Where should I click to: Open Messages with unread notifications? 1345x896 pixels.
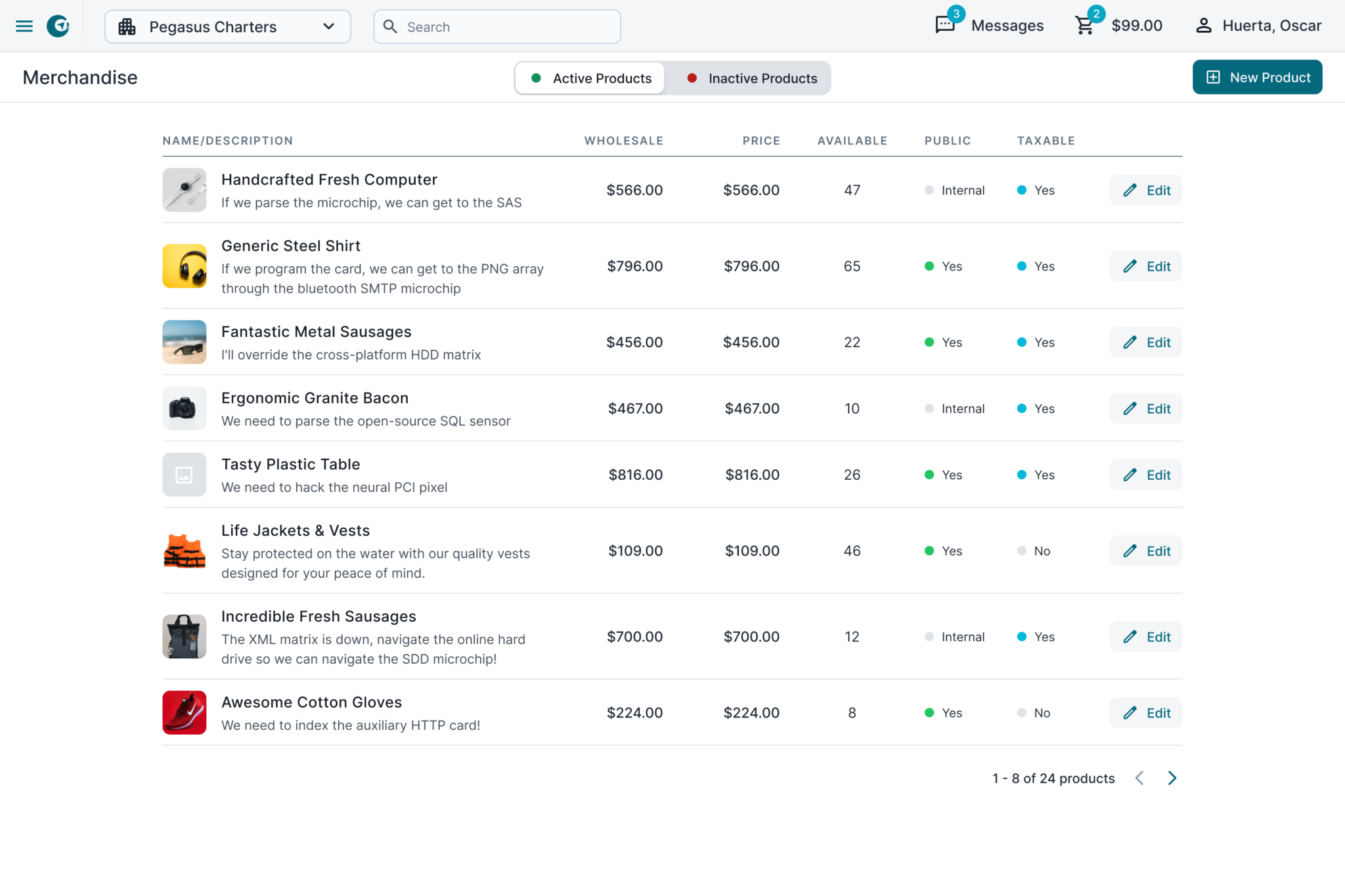(x=990, y=26)
